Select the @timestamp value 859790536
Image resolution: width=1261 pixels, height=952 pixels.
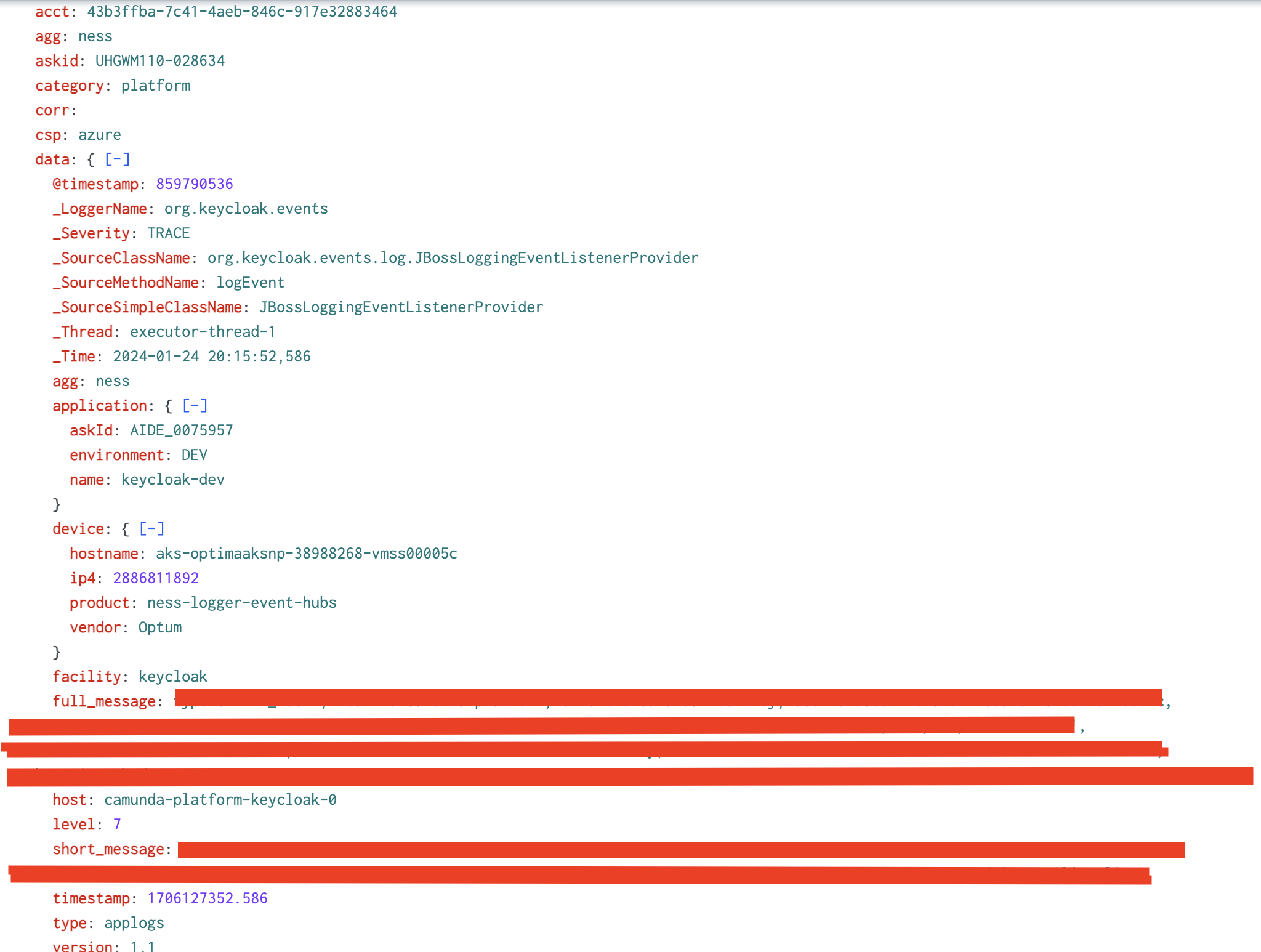tap(195, 184)
